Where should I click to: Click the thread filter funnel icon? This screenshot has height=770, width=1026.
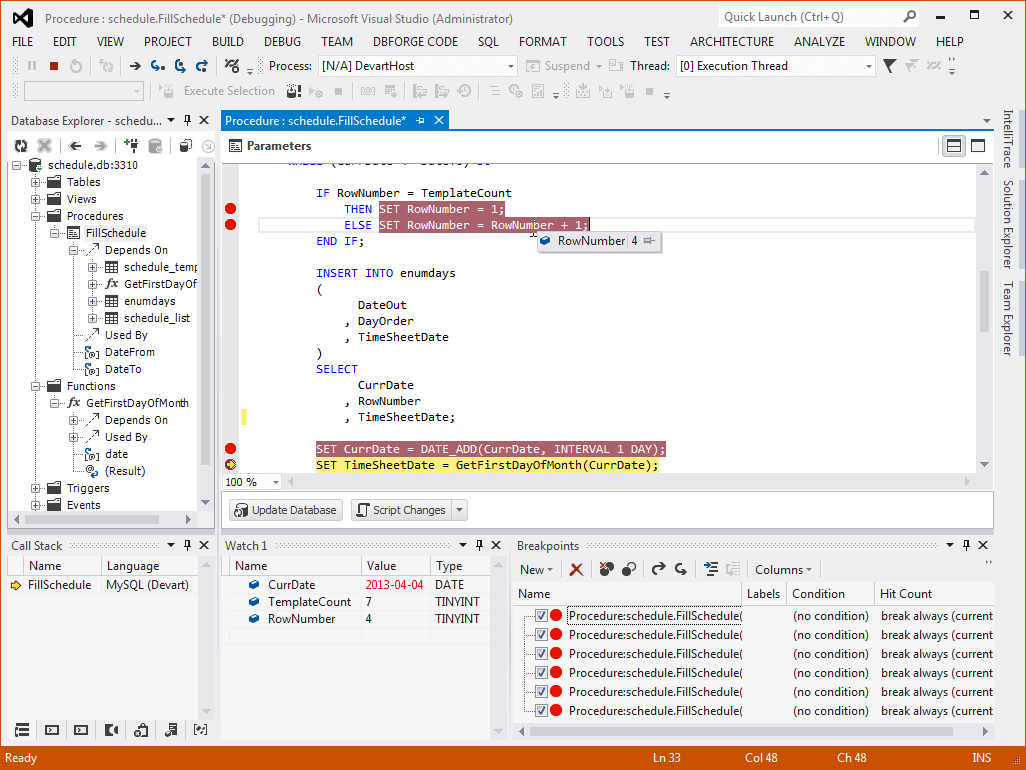click(x=889, y=66)
